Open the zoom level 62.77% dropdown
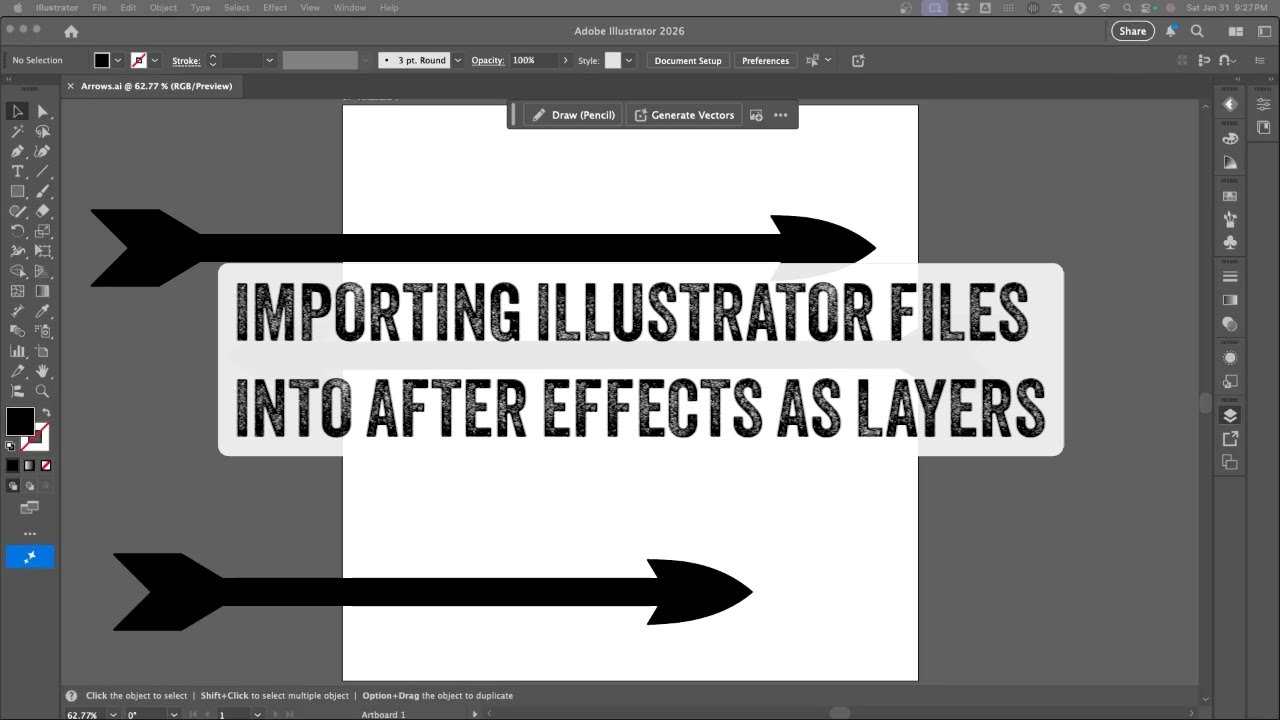This screenshot has width=1280, height=720. (x=112, y=714)
